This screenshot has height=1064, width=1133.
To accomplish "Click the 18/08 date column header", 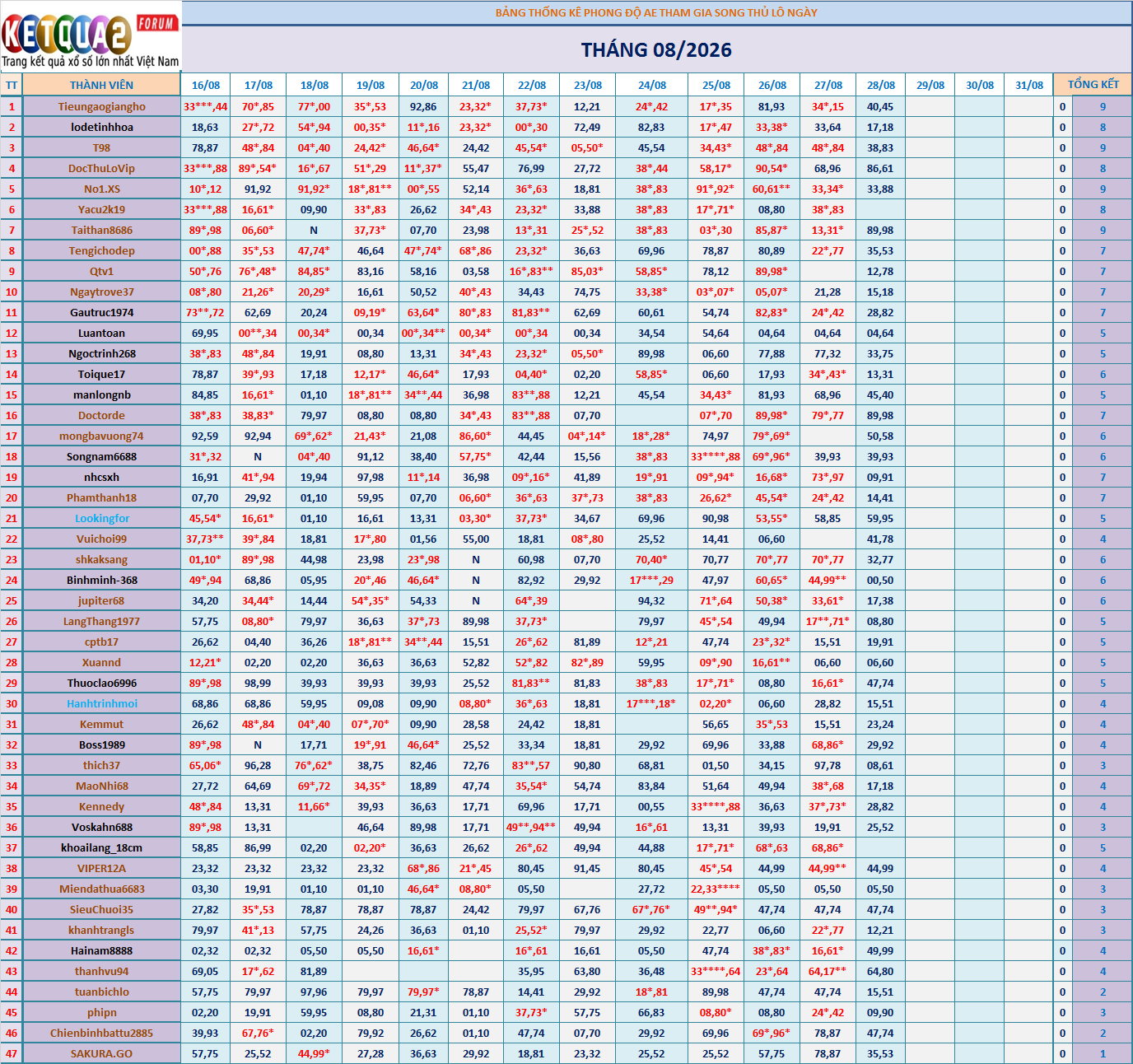I will point(315,85).
